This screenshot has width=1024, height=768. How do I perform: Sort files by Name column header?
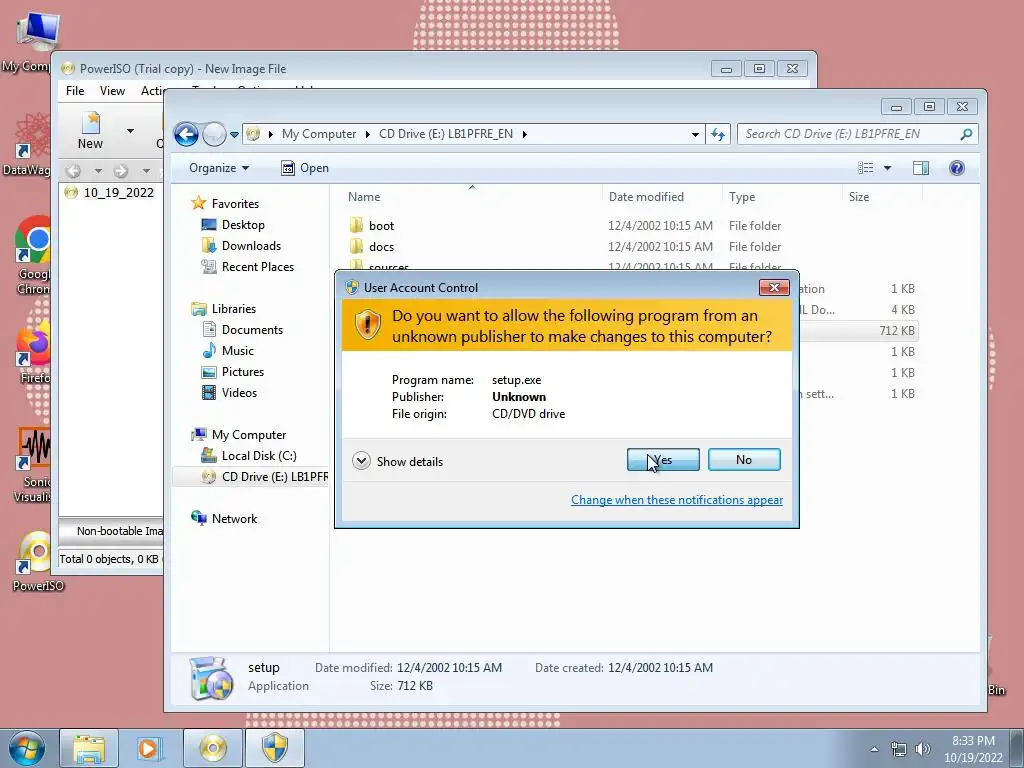coord(364,197)
